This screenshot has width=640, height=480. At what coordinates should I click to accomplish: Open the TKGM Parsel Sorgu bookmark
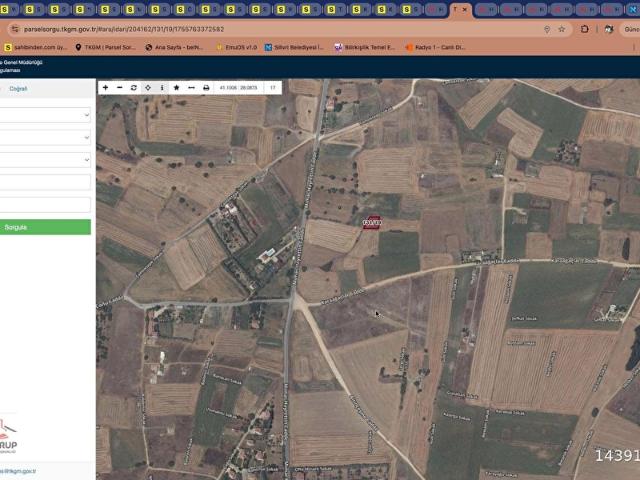pos(105,47)
